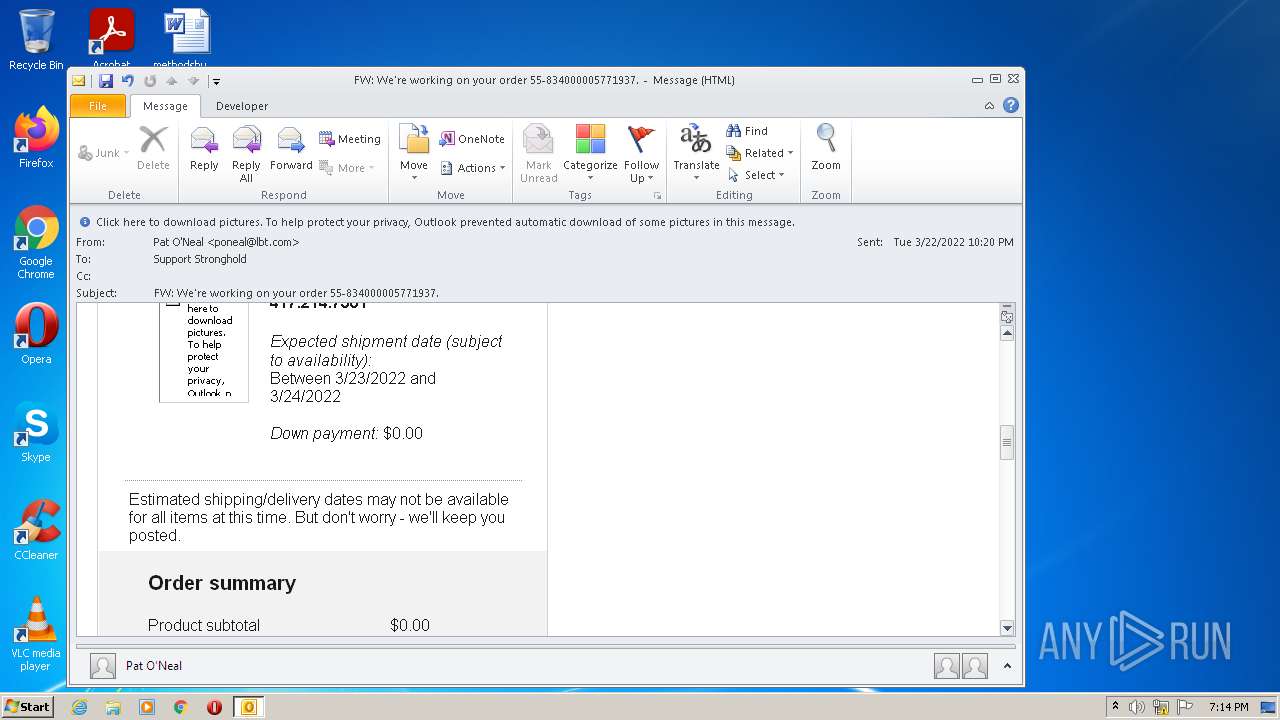
Task: Open the Windows Start menu
Action: coord(28,707)
